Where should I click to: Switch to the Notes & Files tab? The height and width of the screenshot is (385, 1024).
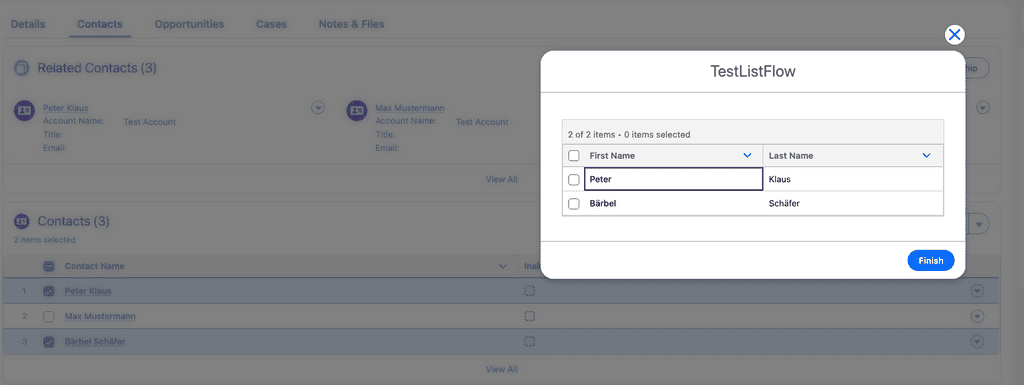click(x=351, y=24)
